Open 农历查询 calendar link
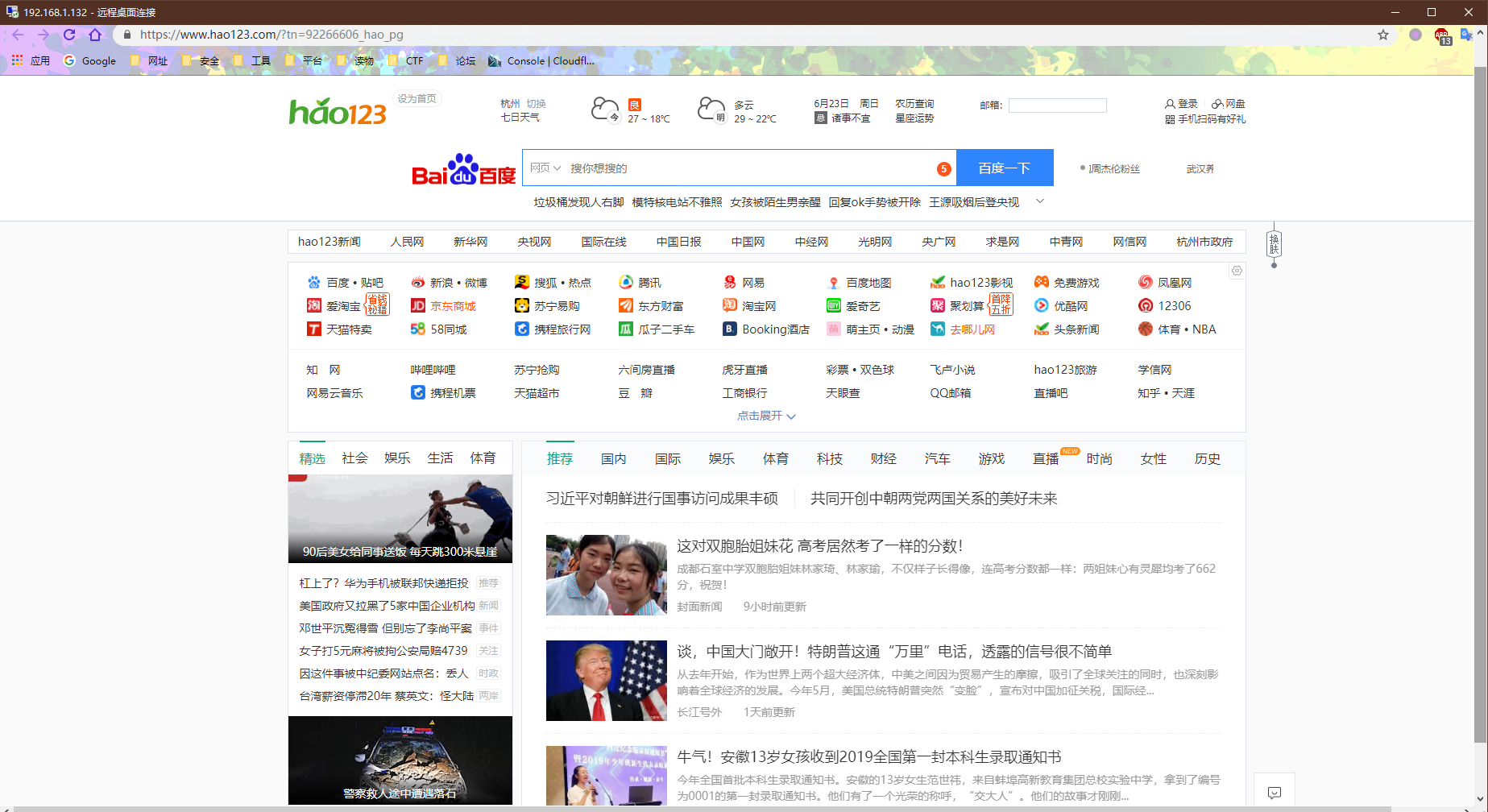The width and height of the screenshot is (1488, 812). pos(914,104)
